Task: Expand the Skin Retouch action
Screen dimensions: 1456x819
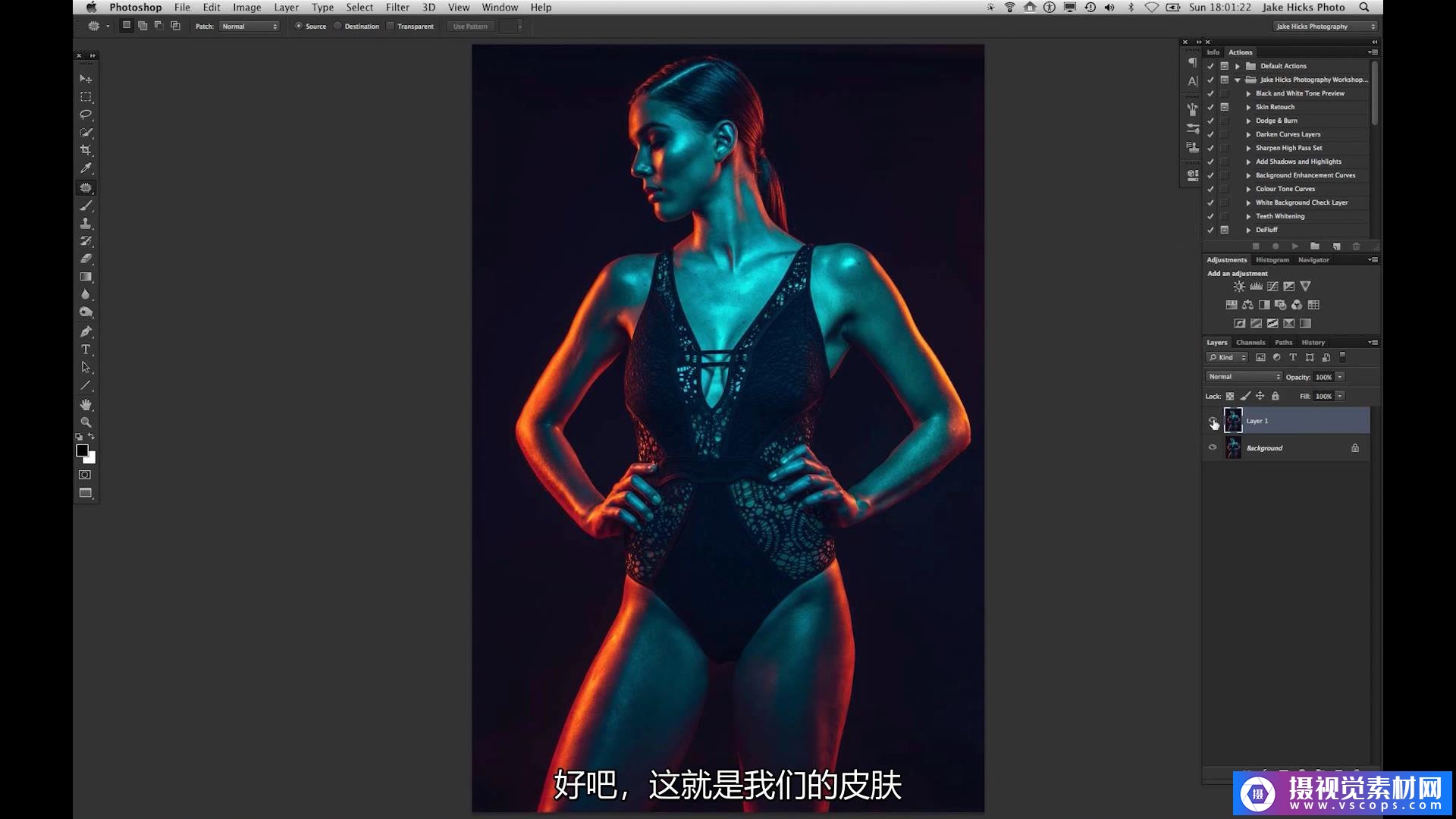Action: [1248, 107]
